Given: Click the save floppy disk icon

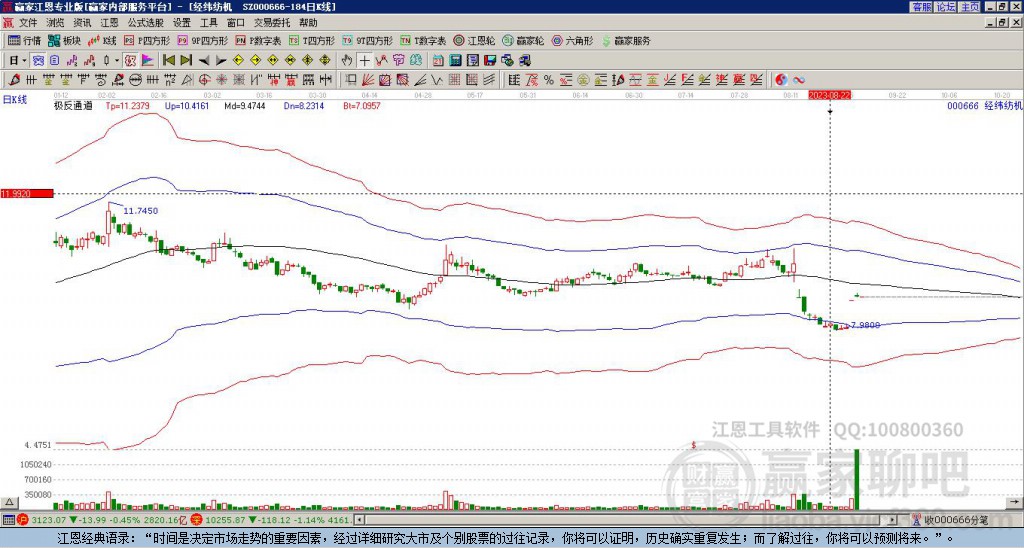Looking at the screenshot, I should 490,61.
